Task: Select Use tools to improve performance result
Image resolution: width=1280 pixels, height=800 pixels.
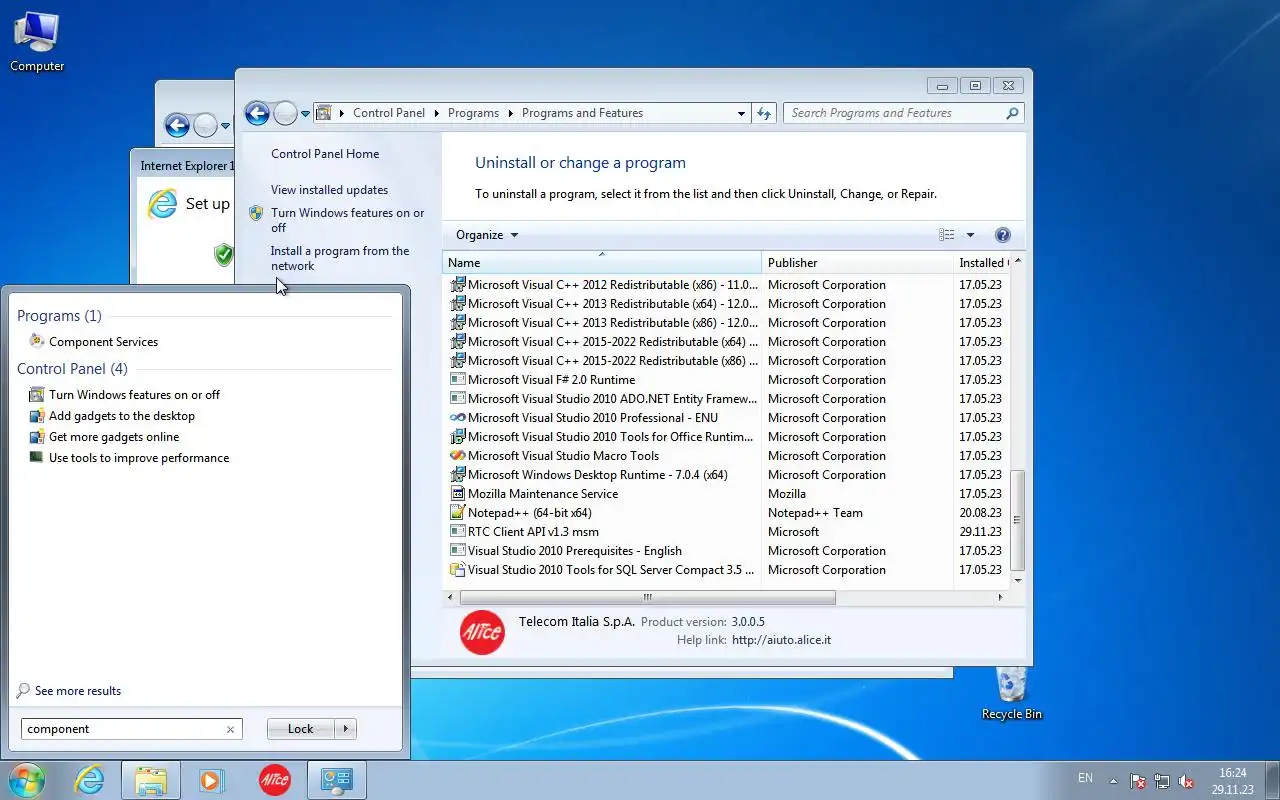Action: [x=139, y=458]
